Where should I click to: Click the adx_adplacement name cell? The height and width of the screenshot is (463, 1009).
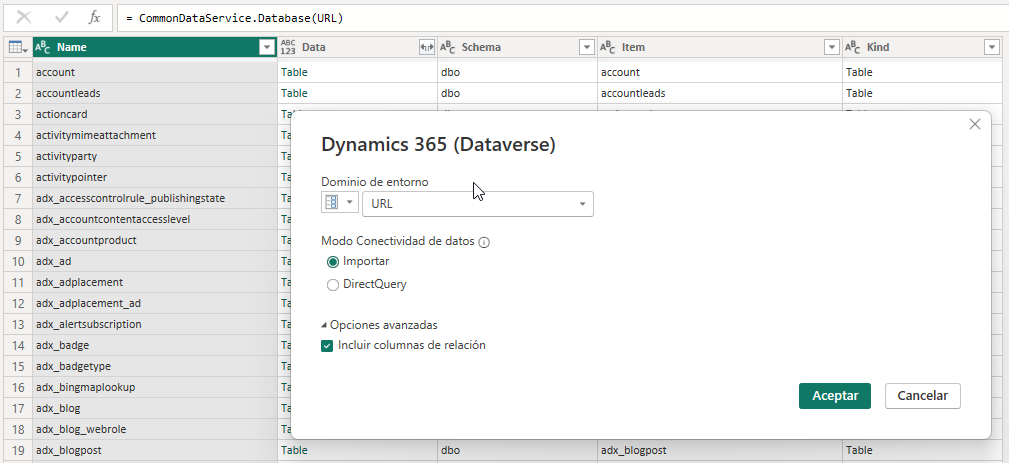tap(154, 282)
